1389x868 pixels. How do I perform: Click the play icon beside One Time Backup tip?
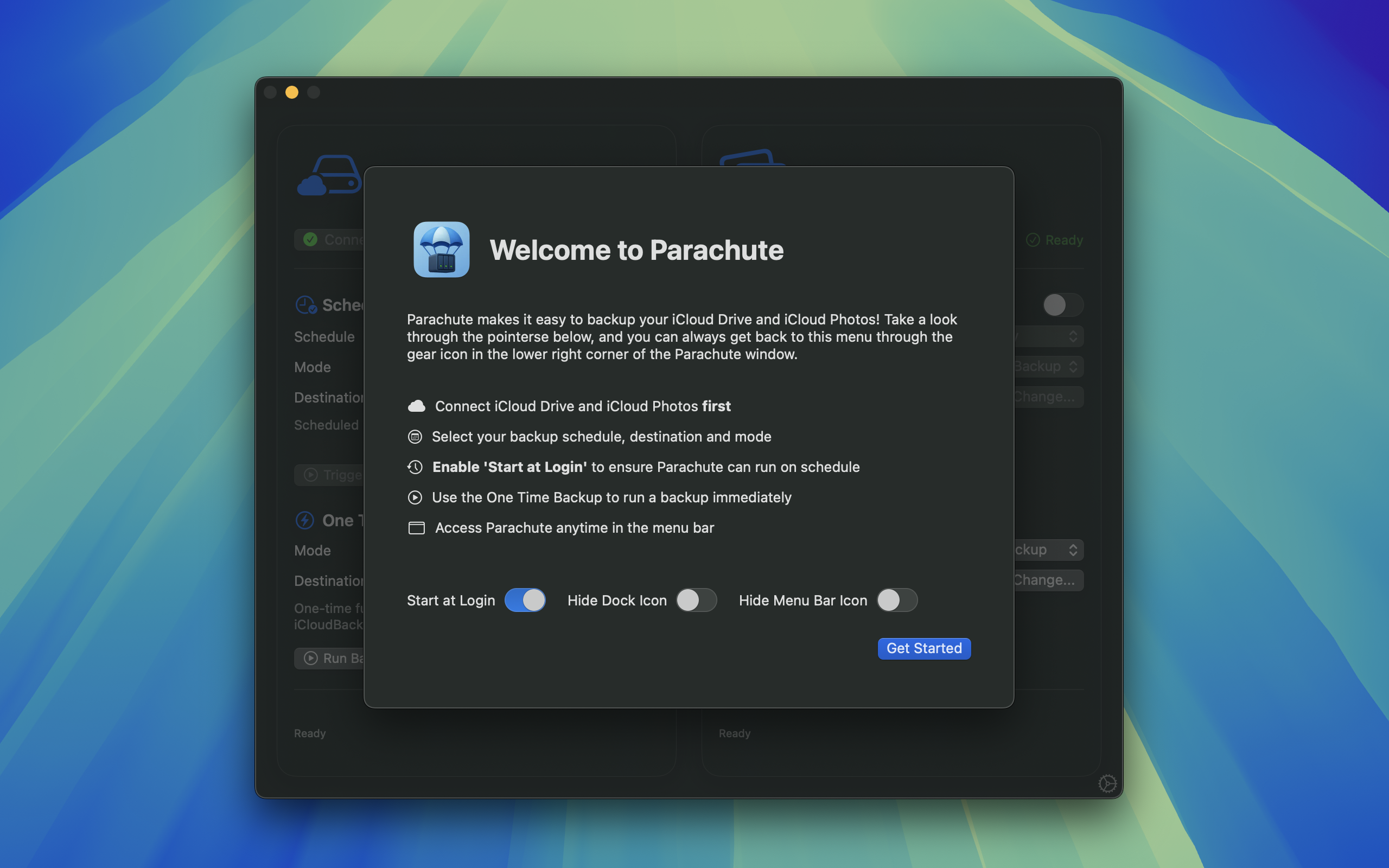(x=415, y=497)
